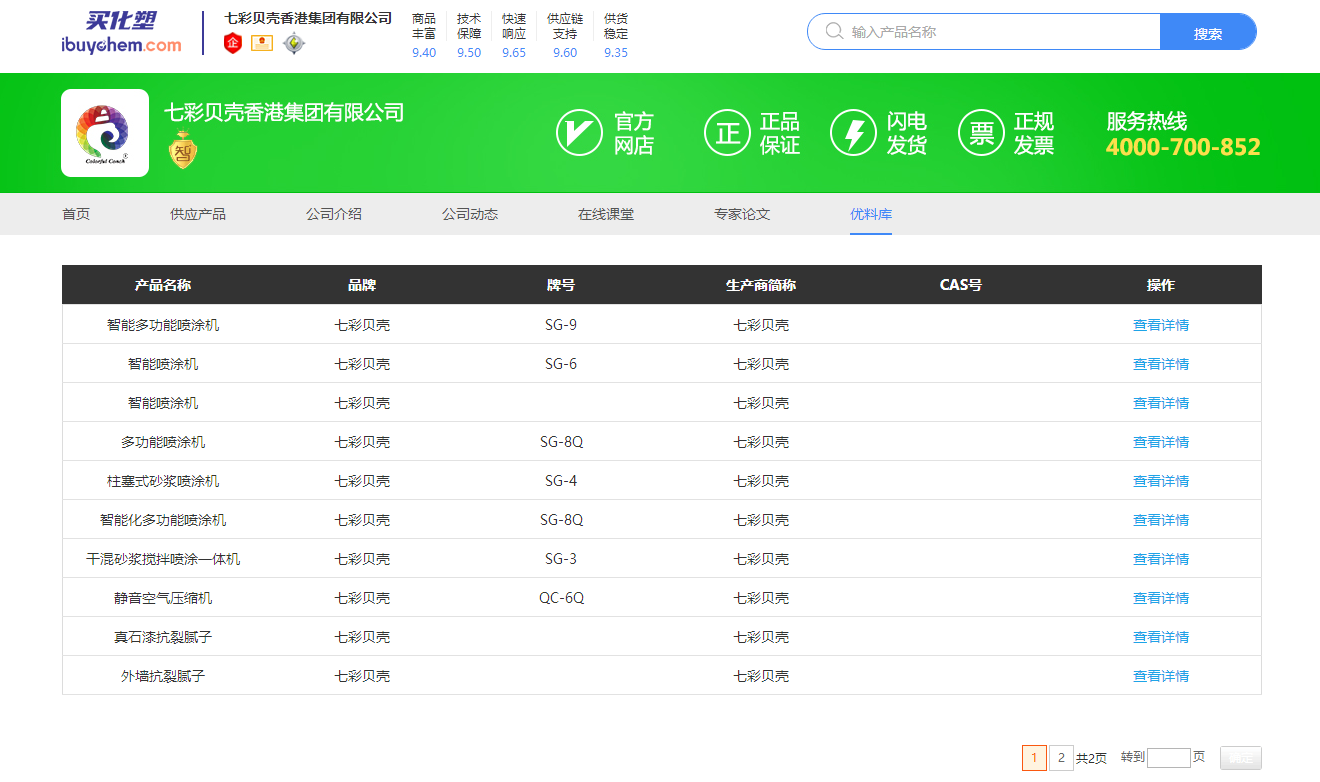1320x782 pixels.
Task: Click the 官方网店 checkmark icon
Action: [579, 133]
